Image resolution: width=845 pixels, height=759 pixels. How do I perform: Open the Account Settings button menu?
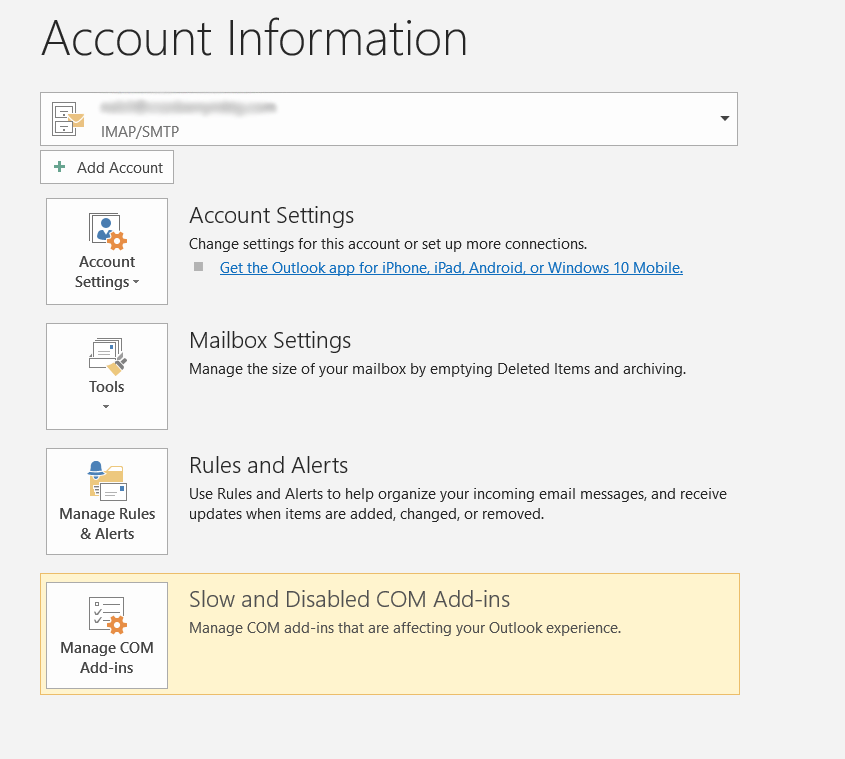tap(107, 251)
